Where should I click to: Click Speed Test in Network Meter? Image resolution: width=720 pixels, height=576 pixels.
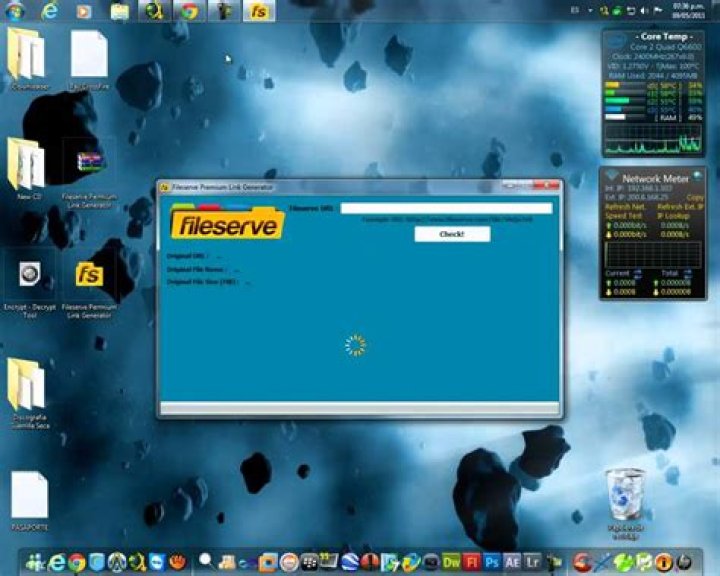(623, 215)
